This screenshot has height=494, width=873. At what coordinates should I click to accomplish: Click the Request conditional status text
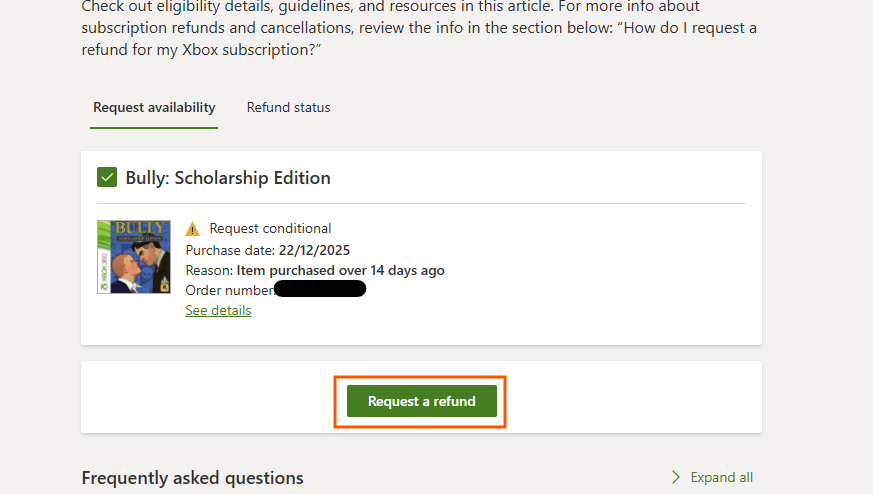click(270, 229)
